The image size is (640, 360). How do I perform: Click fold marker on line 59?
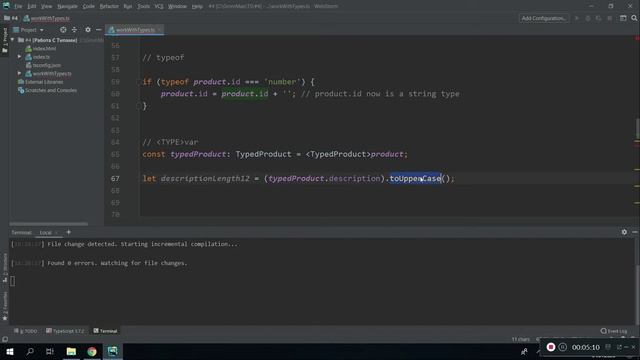(138, 82)
